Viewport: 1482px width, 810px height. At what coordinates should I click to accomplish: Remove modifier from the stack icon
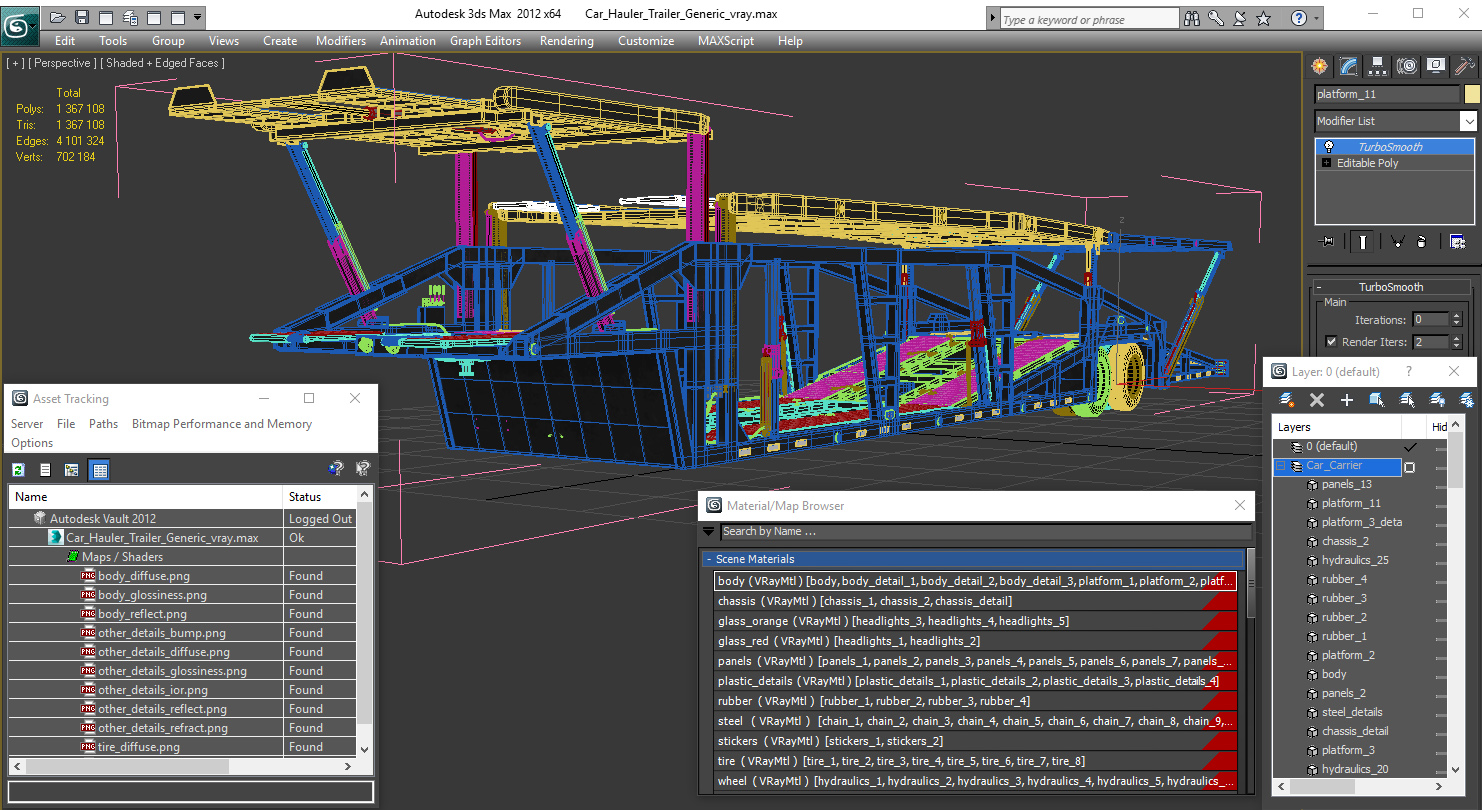click(1422, 241)
